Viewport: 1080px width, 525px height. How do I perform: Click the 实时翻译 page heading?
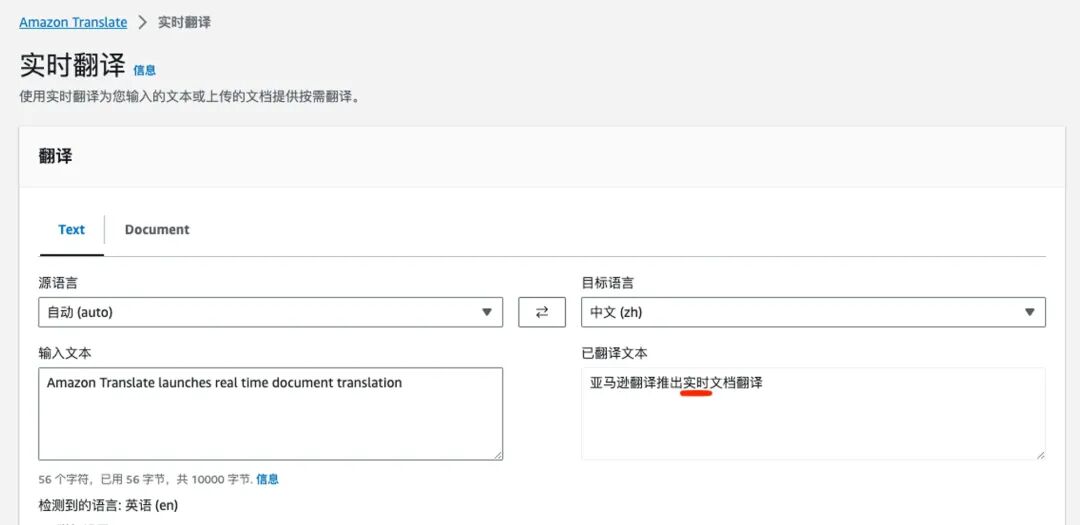[x=72, y=65]
